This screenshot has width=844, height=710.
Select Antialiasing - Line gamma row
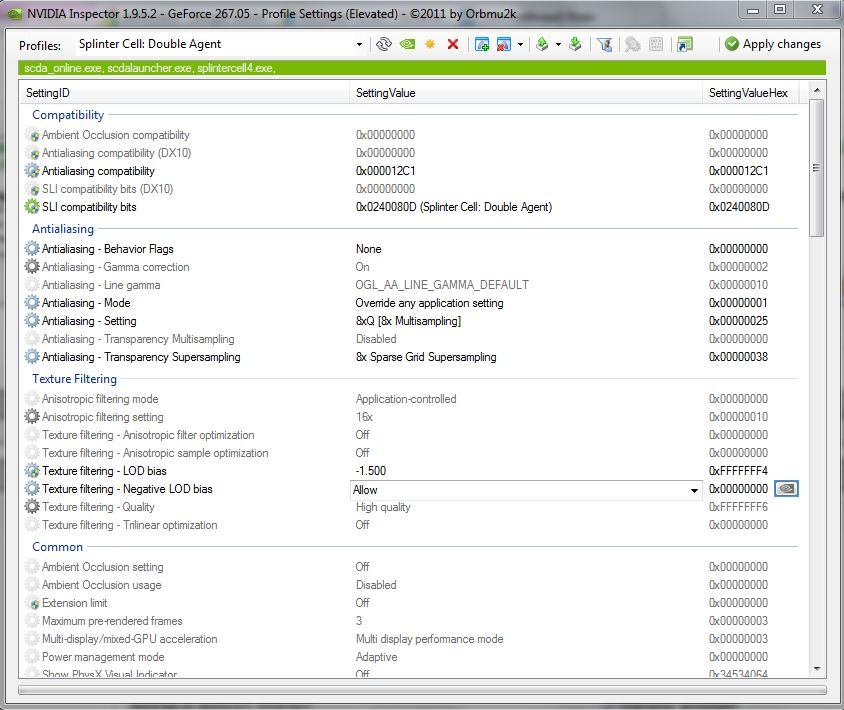pyautogui.click(x=409, y=285)
